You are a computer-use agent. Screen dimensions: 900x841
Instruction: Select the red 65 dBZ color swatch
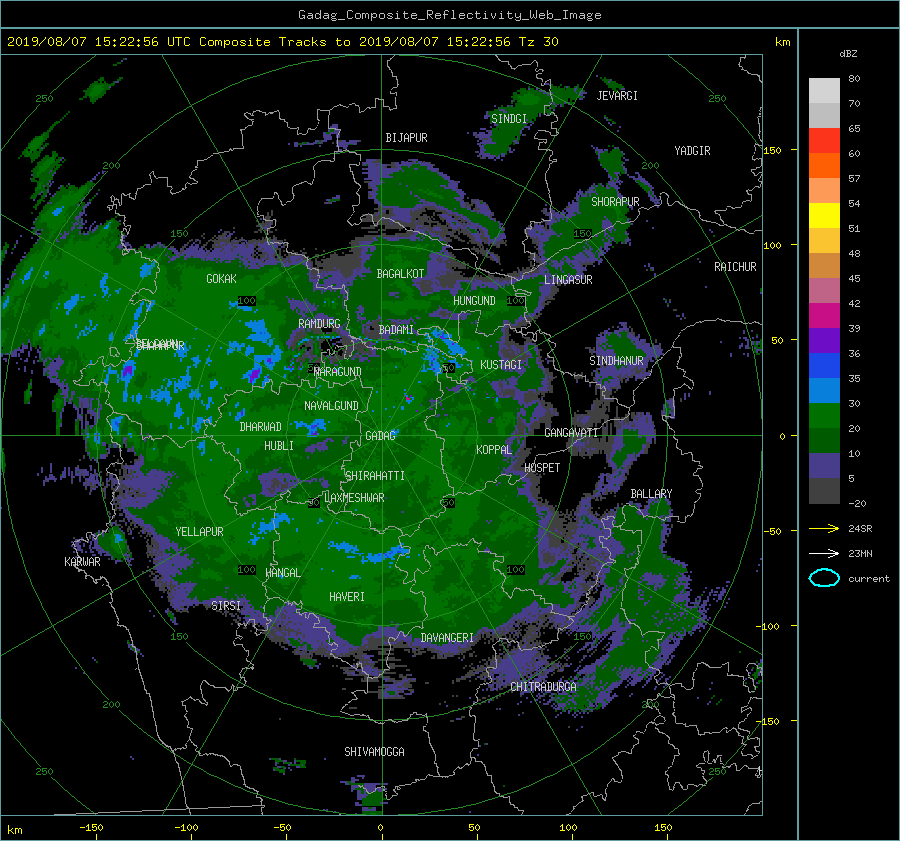pos(824,140)
